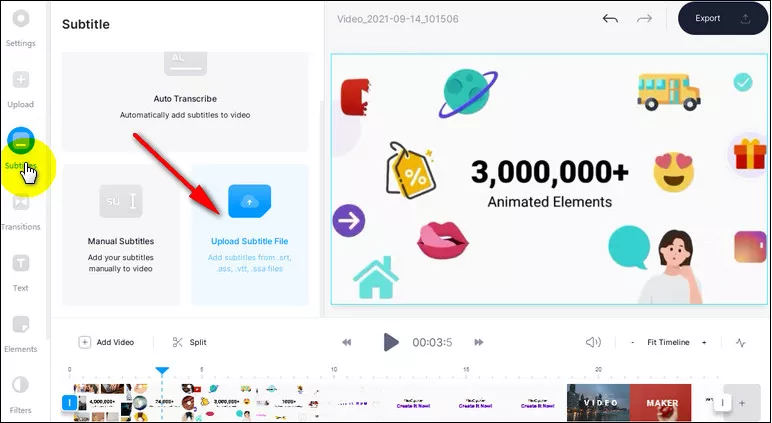Select the VIDEO city clip thumbnail
The image size is (772, 423).
click(598, 403)
